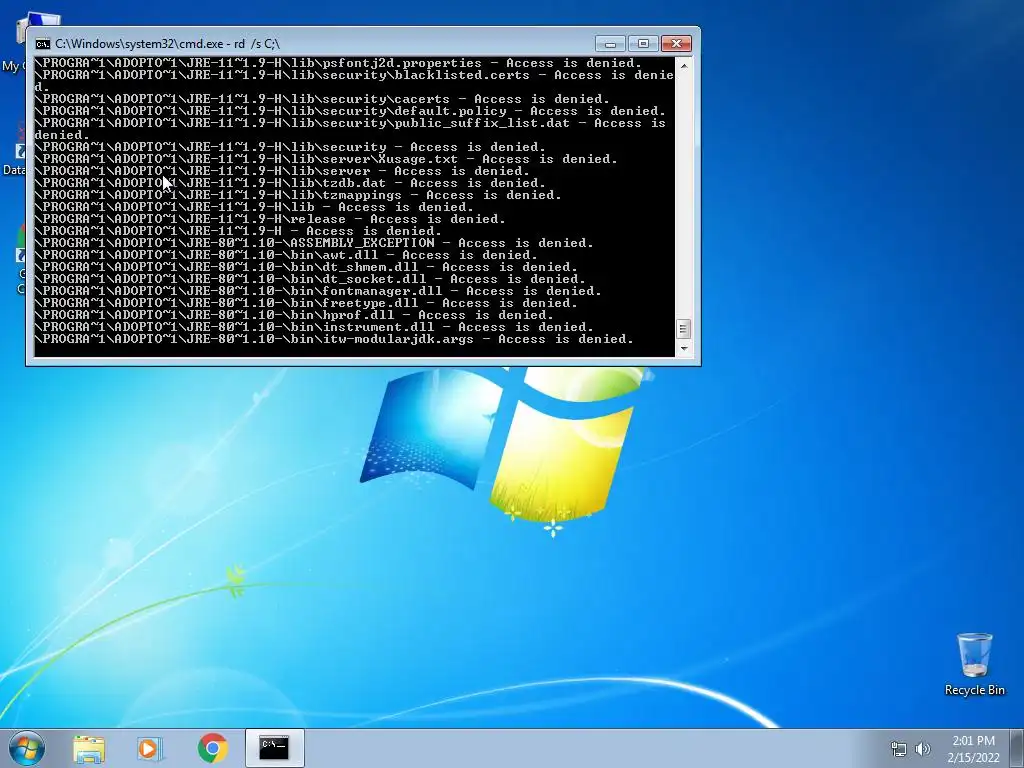Screen dimensions: 1024x768
Task: Click the Show desktop button at taskbar end
Action: (1017, 748)
